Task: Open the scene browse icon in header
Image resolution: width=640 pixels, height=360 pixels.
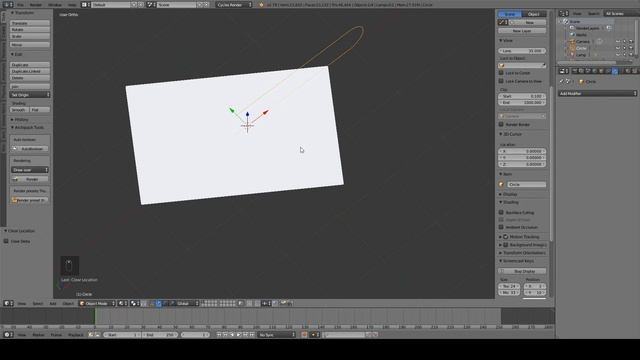Action: click(x=151, y=4)
